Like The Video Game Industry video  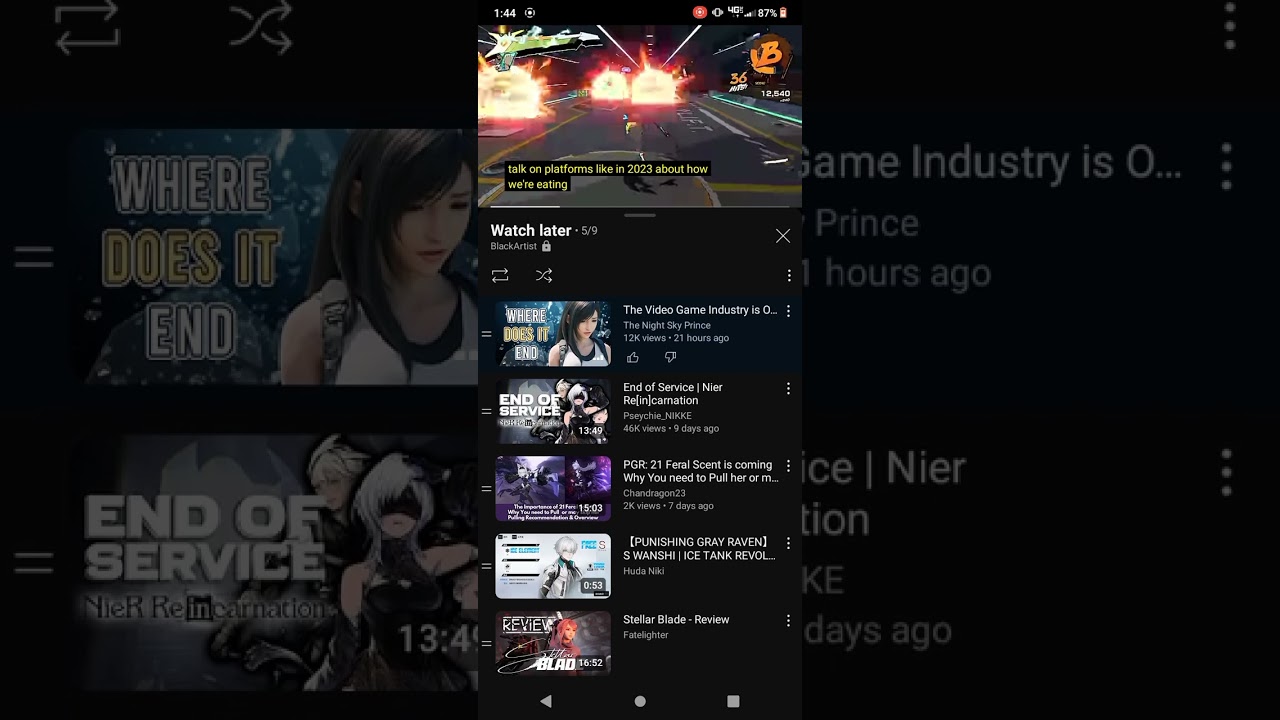pos(633,357)
